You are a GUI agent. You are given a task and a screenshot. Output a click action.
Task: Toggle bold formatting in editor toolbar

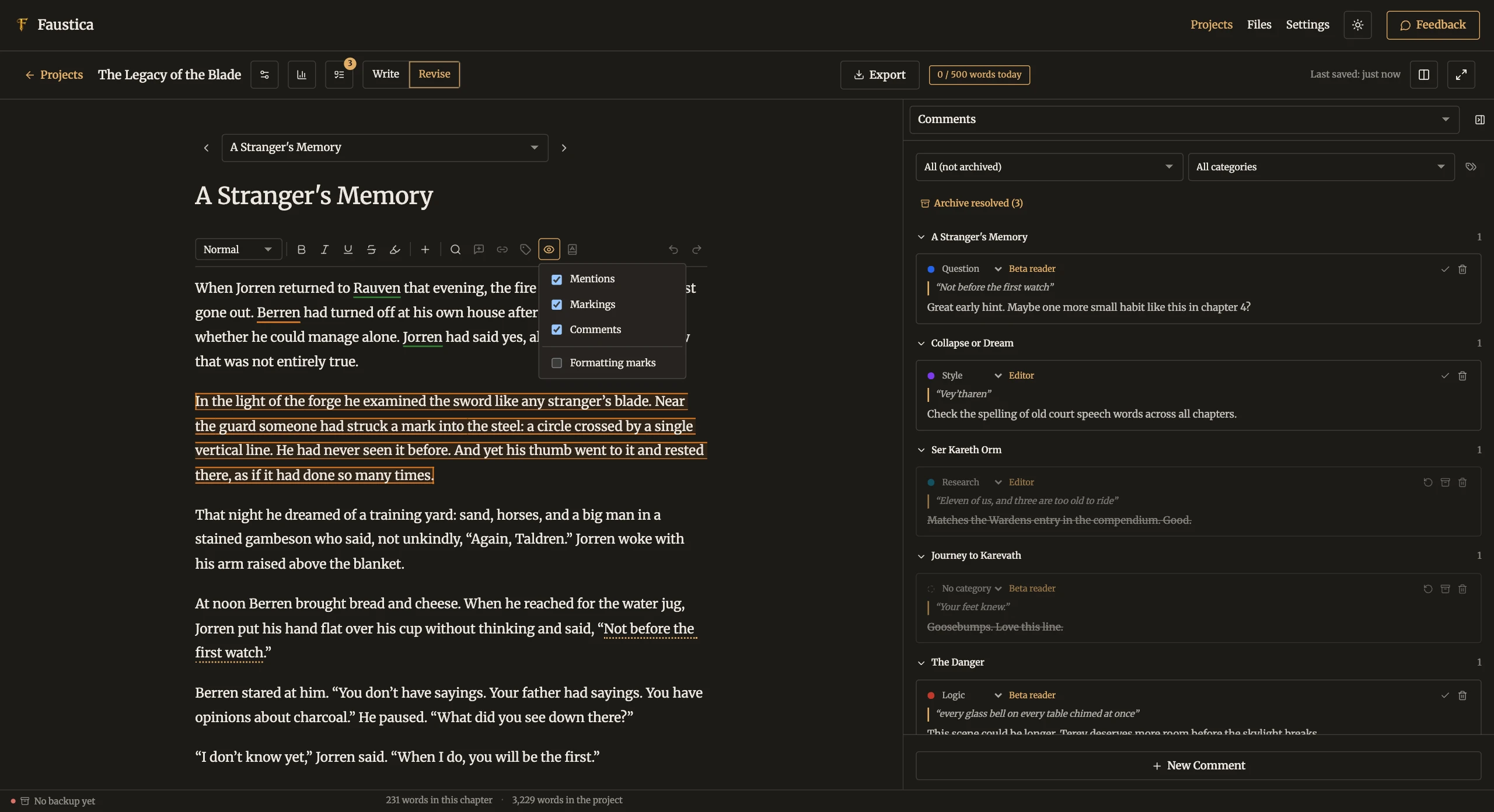point(301,250)
